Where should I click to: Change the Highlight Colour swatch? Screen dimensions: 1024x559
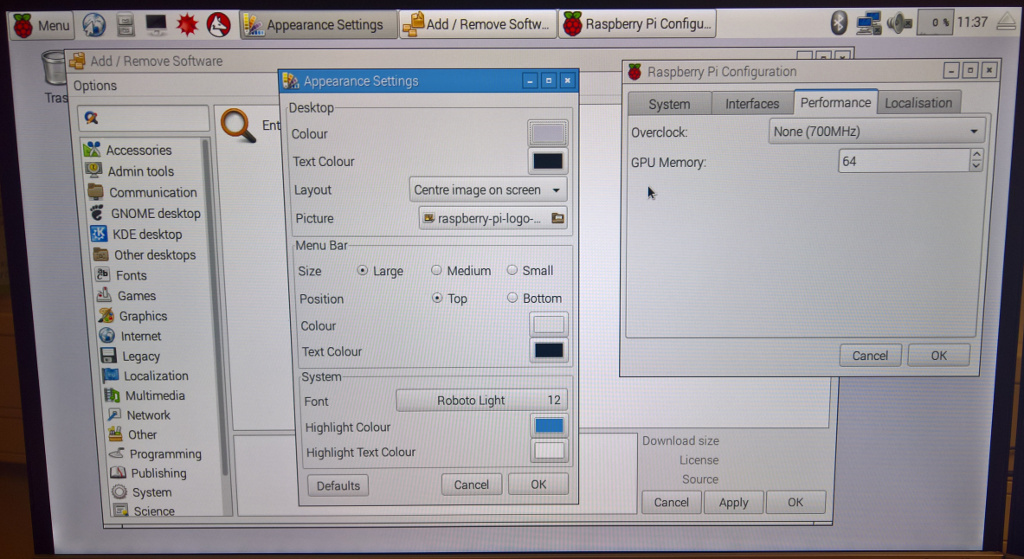(549, 426)
